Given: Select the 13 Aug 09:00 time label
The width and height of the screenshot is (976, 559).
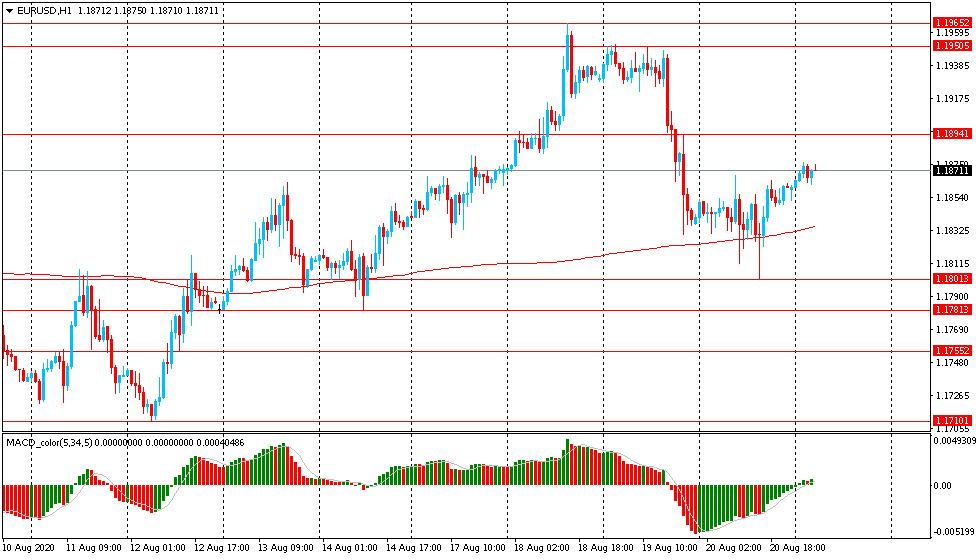Looking at the screenshot, I should [x=286, y=548].
